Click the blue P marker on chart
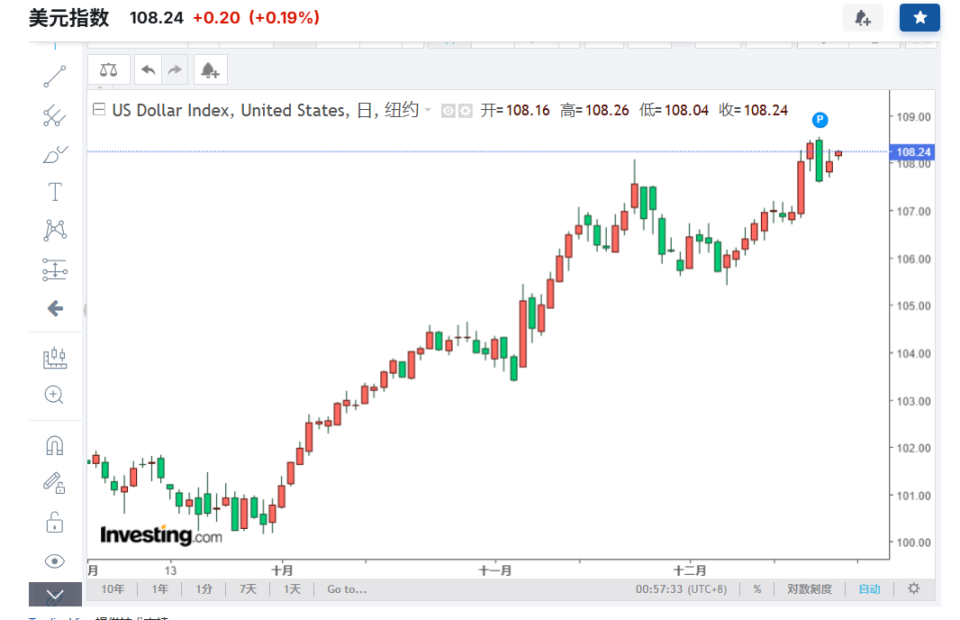 pos(820,119)
